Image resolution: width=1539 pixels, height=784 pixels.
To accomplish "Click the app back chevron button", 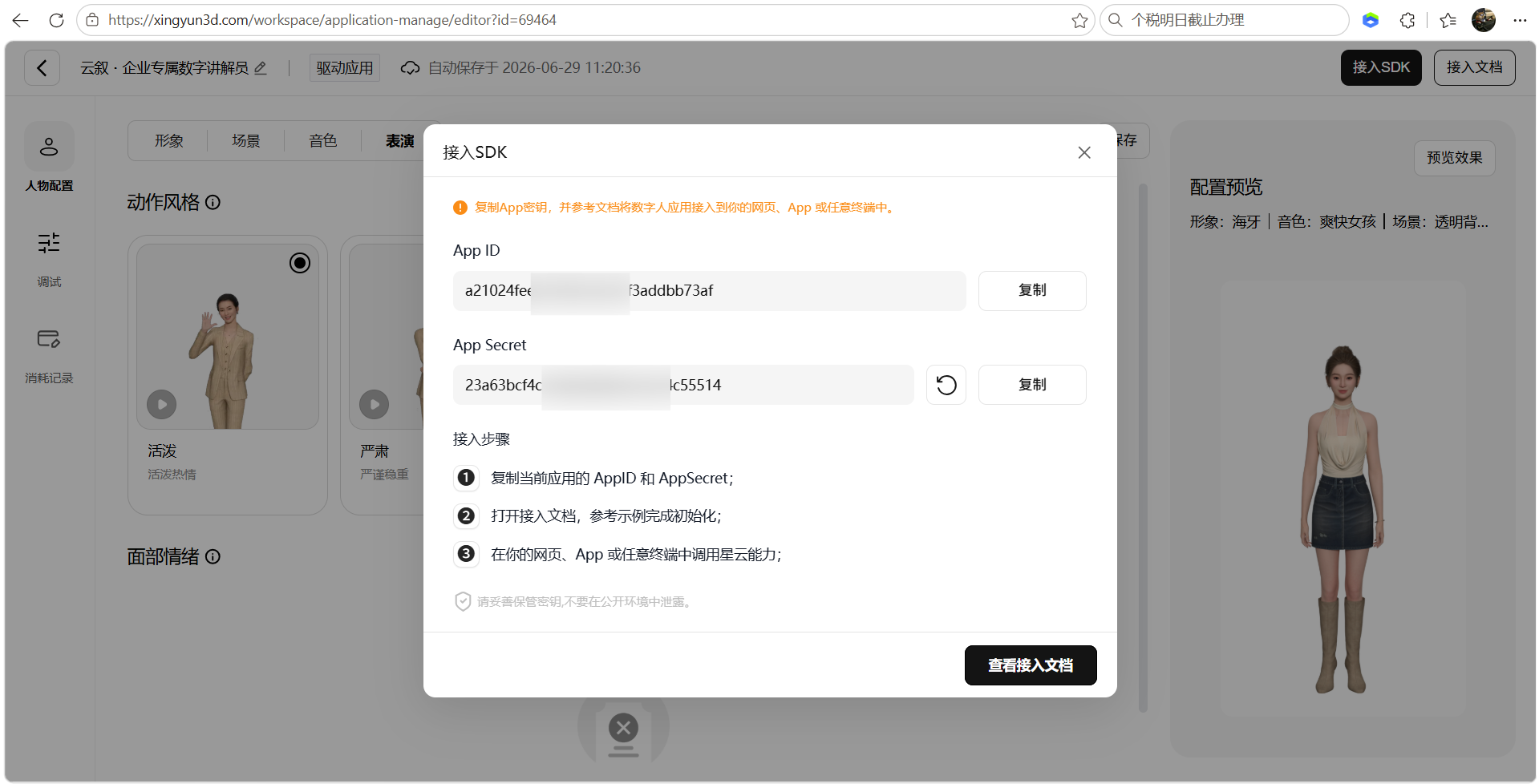I will [42, 67].
